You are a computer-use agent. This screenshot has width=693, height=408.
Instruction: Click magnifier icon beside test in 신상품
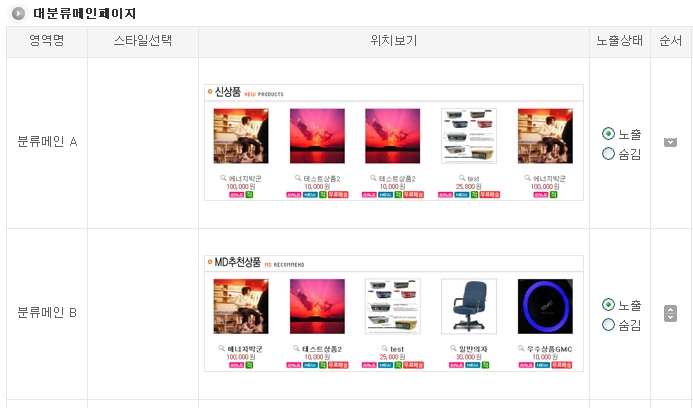(462, 178)
